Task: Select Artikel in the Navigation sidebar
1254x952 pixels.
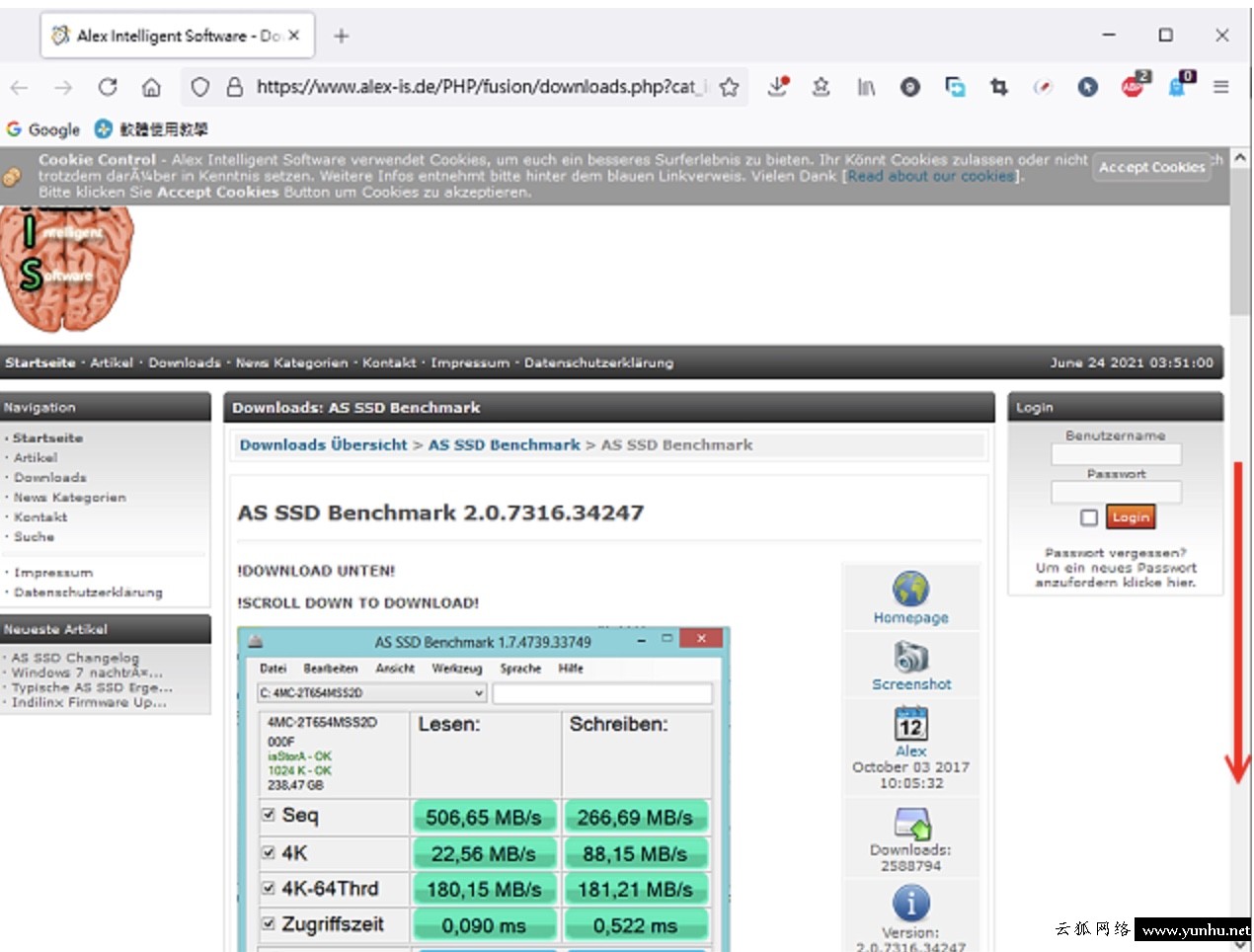Action: click(x=36, y=457)
